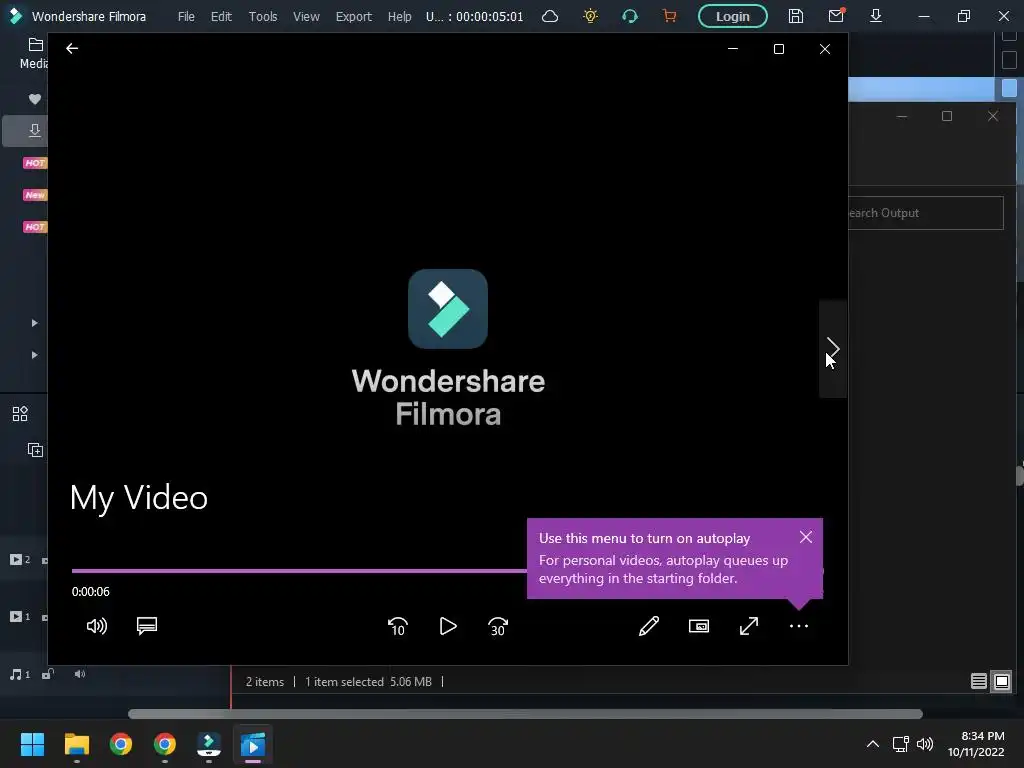
Task: Open the Windows Start menu
Action: (x=32, y=744)
